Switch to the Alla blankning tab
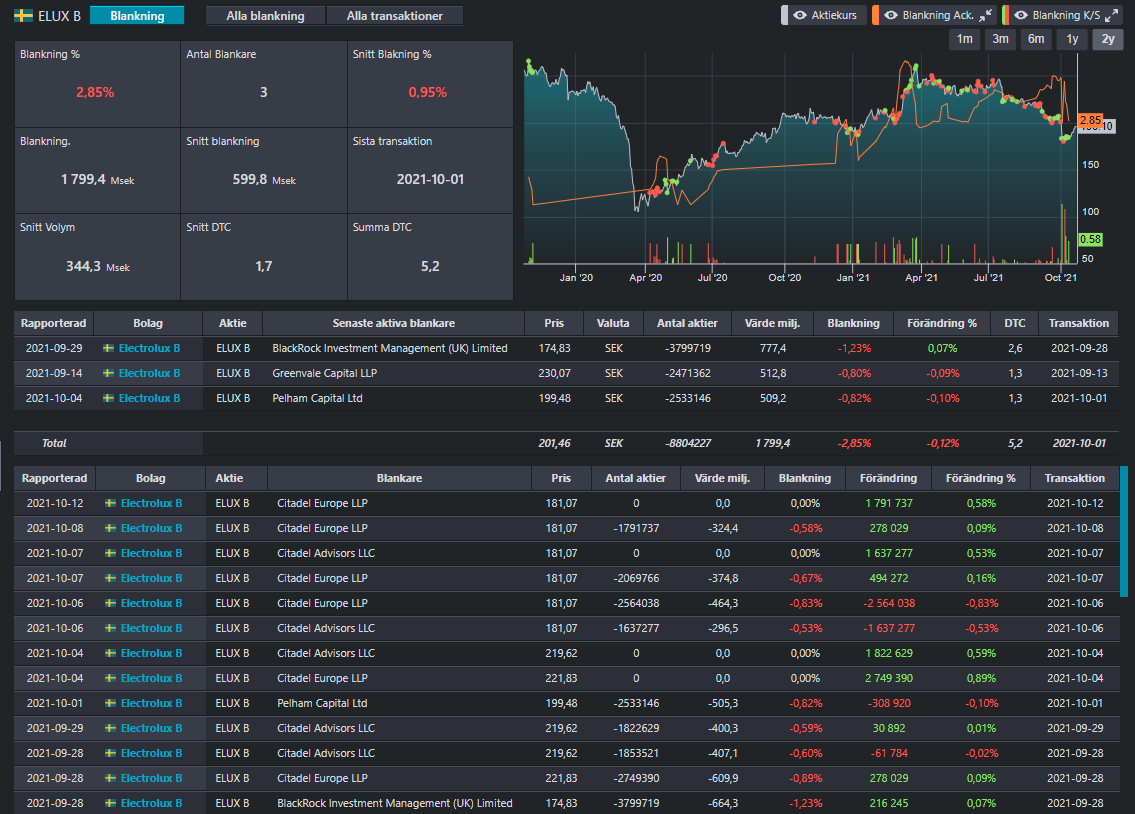 [265, 16]
